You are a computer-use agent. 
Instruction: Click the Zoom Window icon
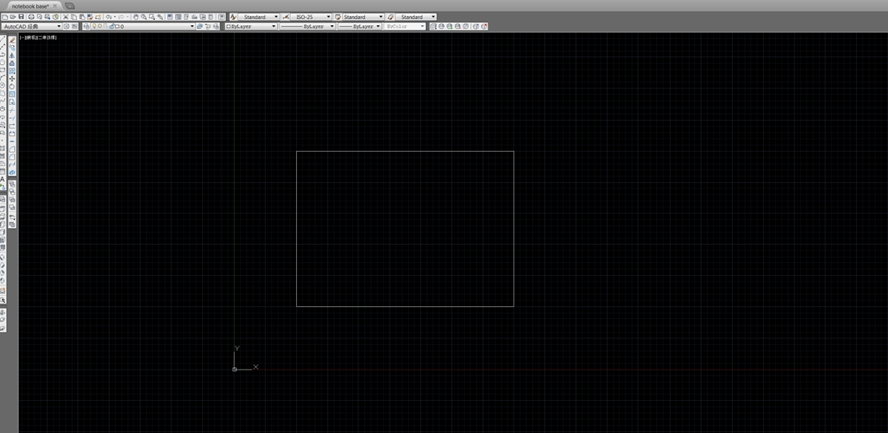click(152, 17)
